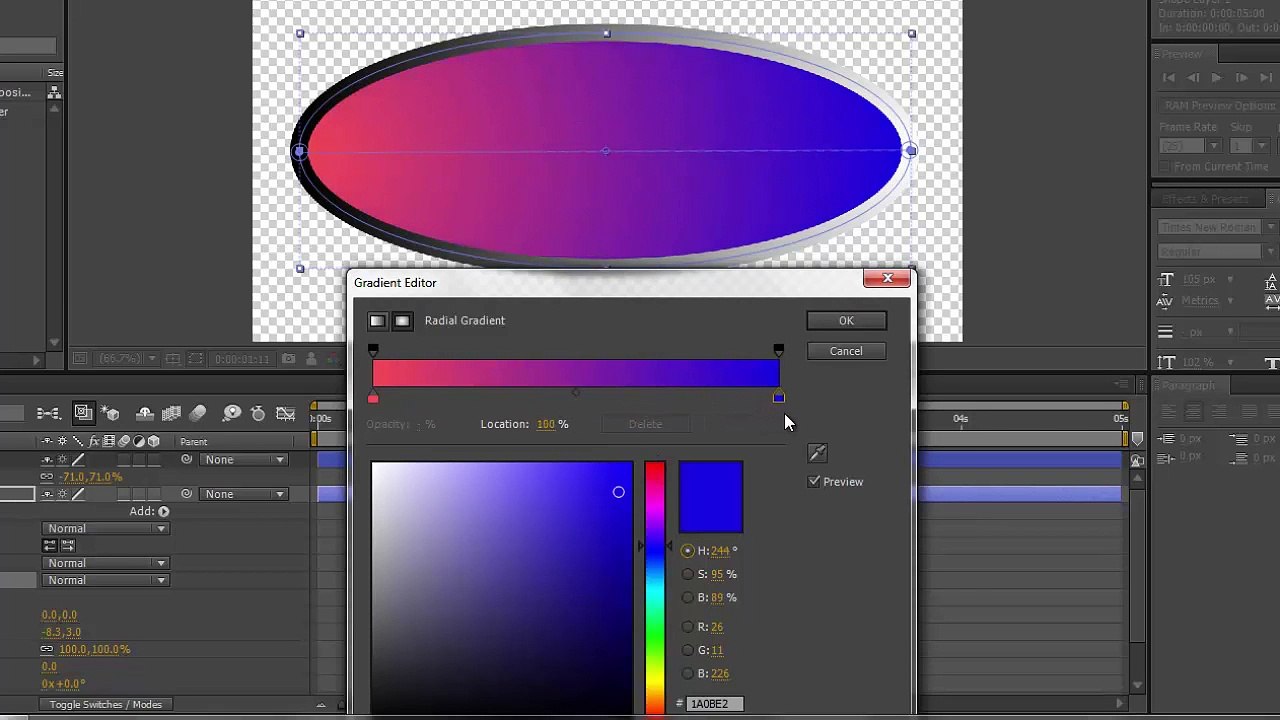Check the From Current Time checkbox

tap(1165, 167)
